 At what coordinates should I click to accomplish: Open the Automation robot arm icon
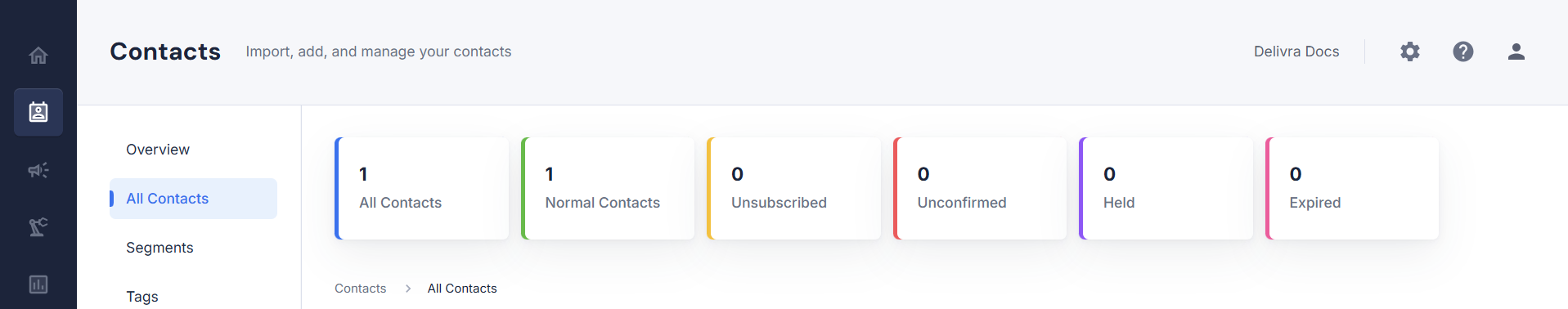[38, 227]
